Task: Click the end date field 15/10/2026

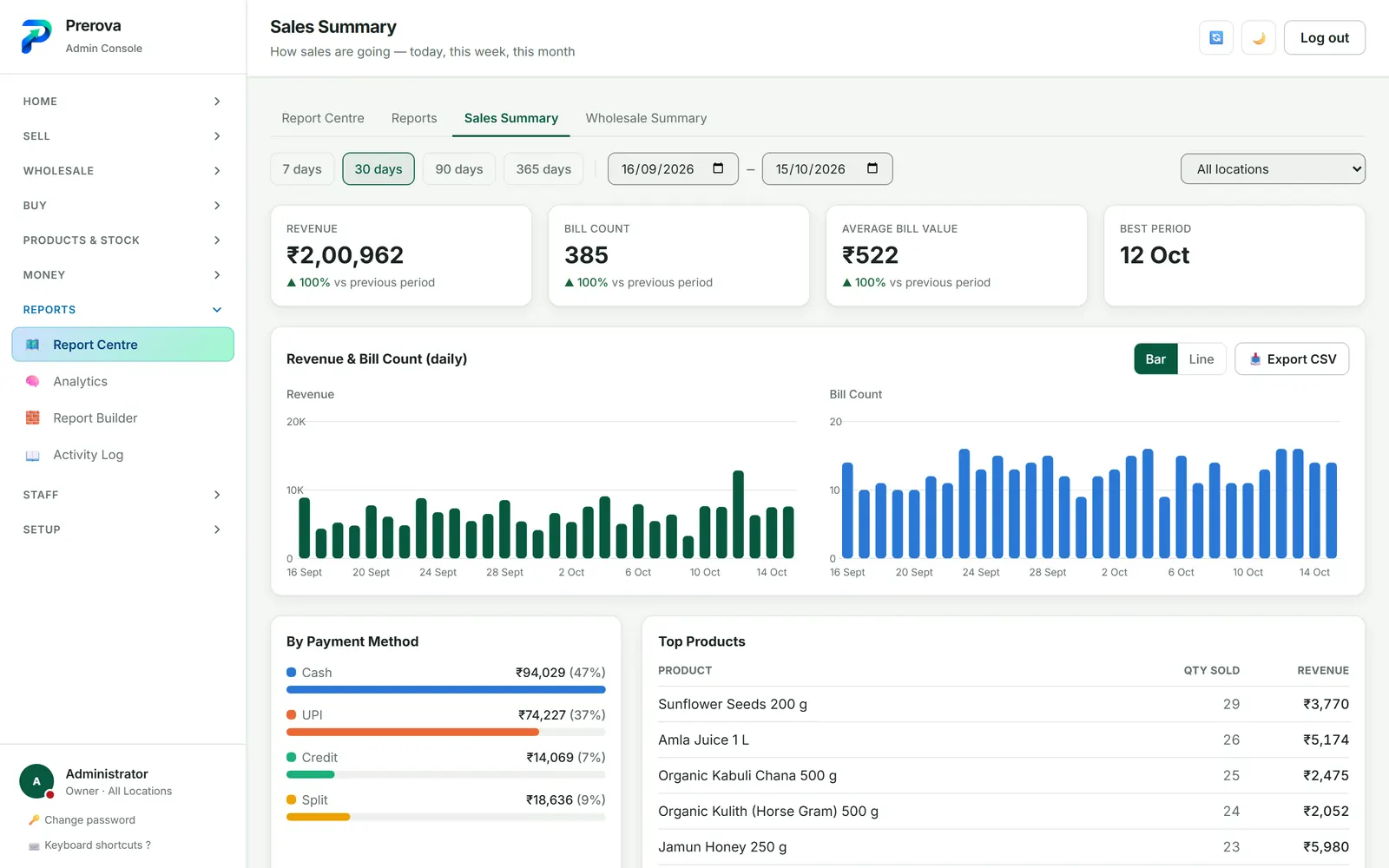Action: click(827, 168)
